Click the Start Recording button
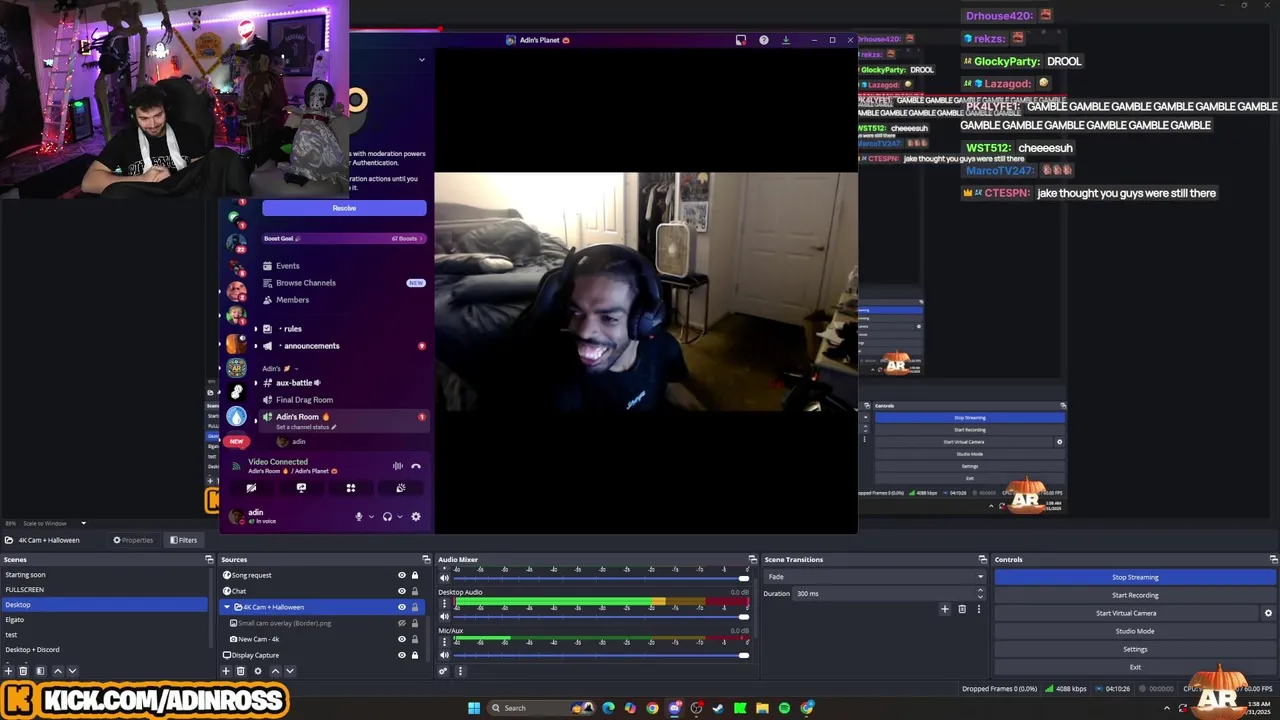Screen dimensions: 1280x720 click(x=1135, y=595)
